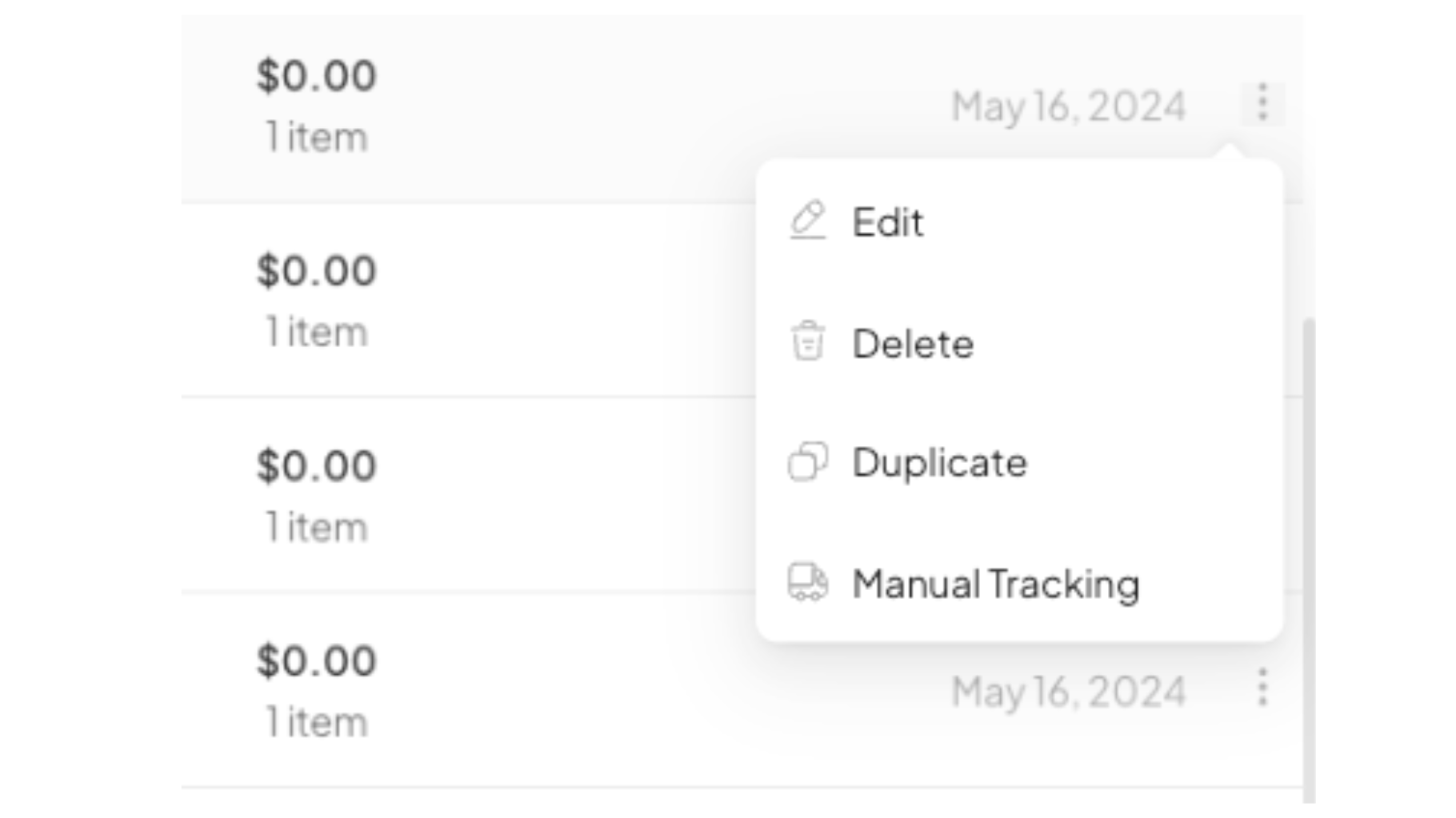The height and width of the screenshot is (818, 1456).
Task: Click the May 16, 2024 date in the last row
Action: pos(1068,692)
